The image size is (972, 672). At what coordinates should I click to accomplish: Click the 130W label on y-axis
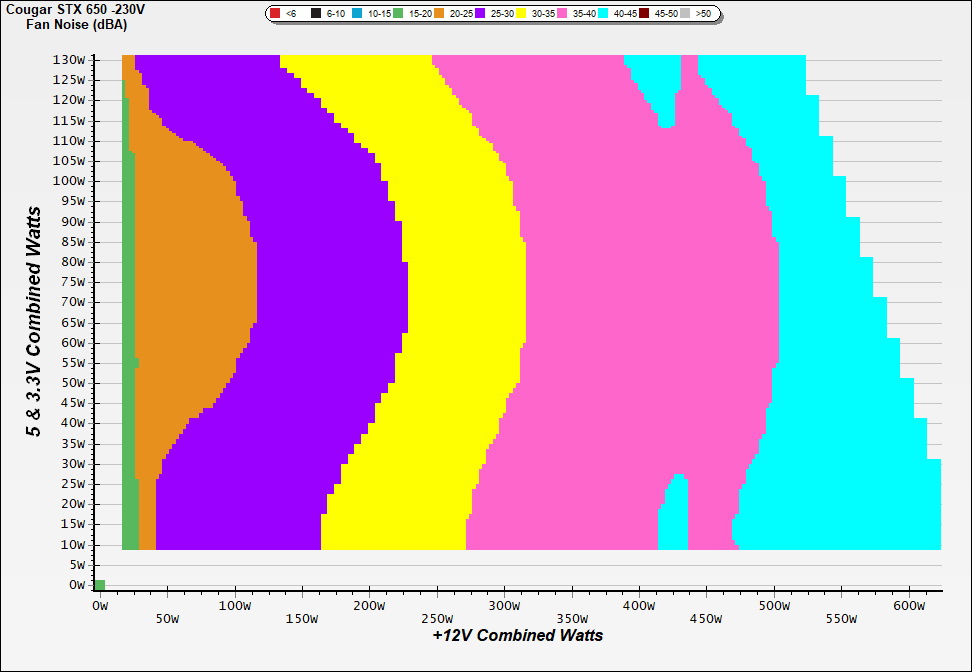70,60
